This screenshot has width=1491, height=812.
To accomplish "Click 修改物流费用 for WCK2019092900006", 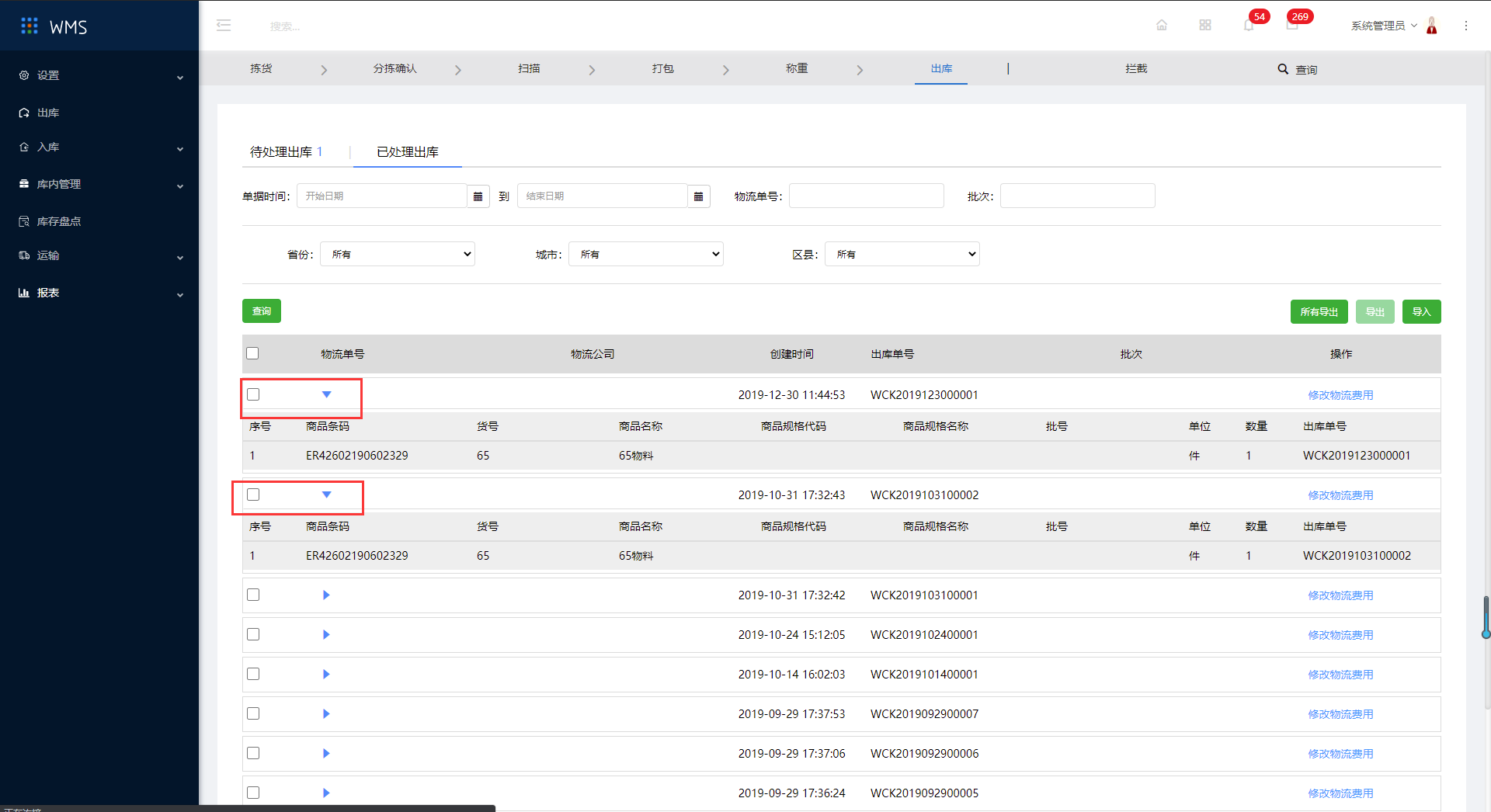I will point(1340,754).
